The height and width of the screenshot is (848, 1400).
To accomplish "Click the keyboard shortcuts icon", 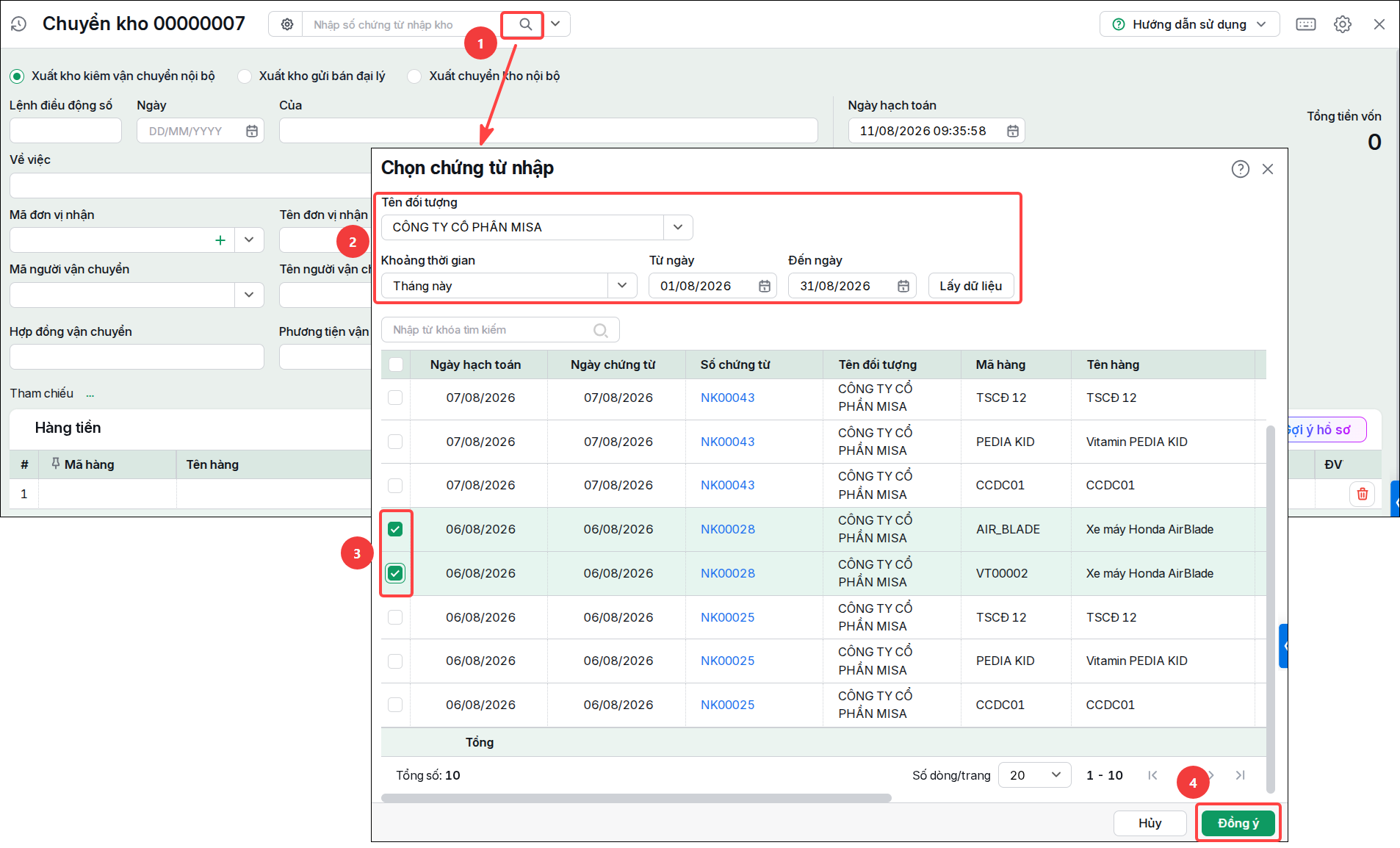I will (1305, 24).
